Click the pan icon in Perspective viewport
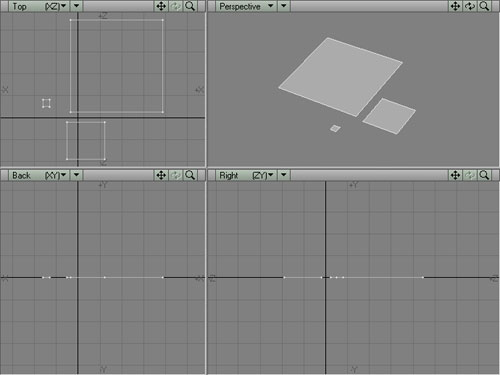Image resolution: width=500 pixels, height=375 pixels. coord(455,6)
